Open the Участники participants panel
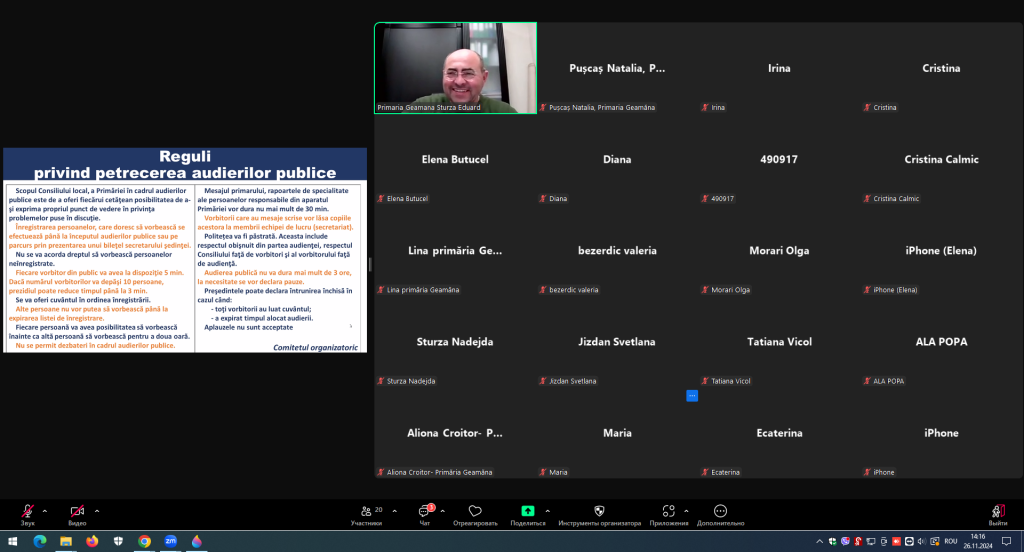 (x=367, y=515)
